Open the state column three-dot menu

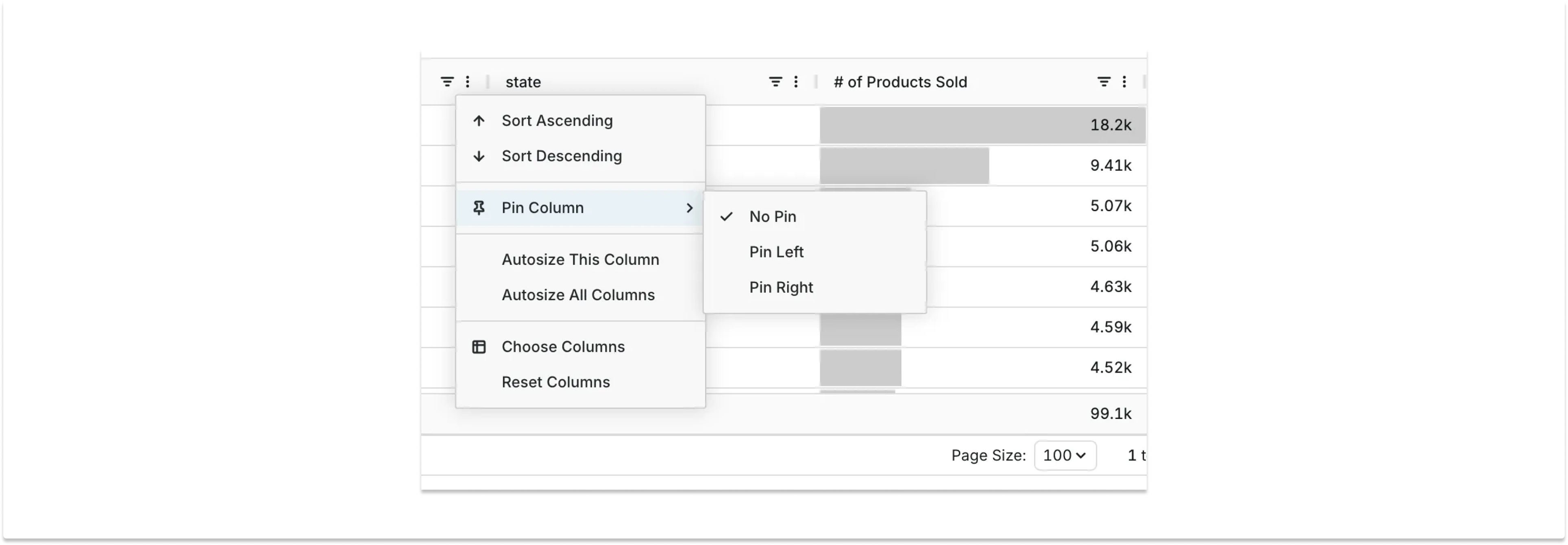(796, 82)
